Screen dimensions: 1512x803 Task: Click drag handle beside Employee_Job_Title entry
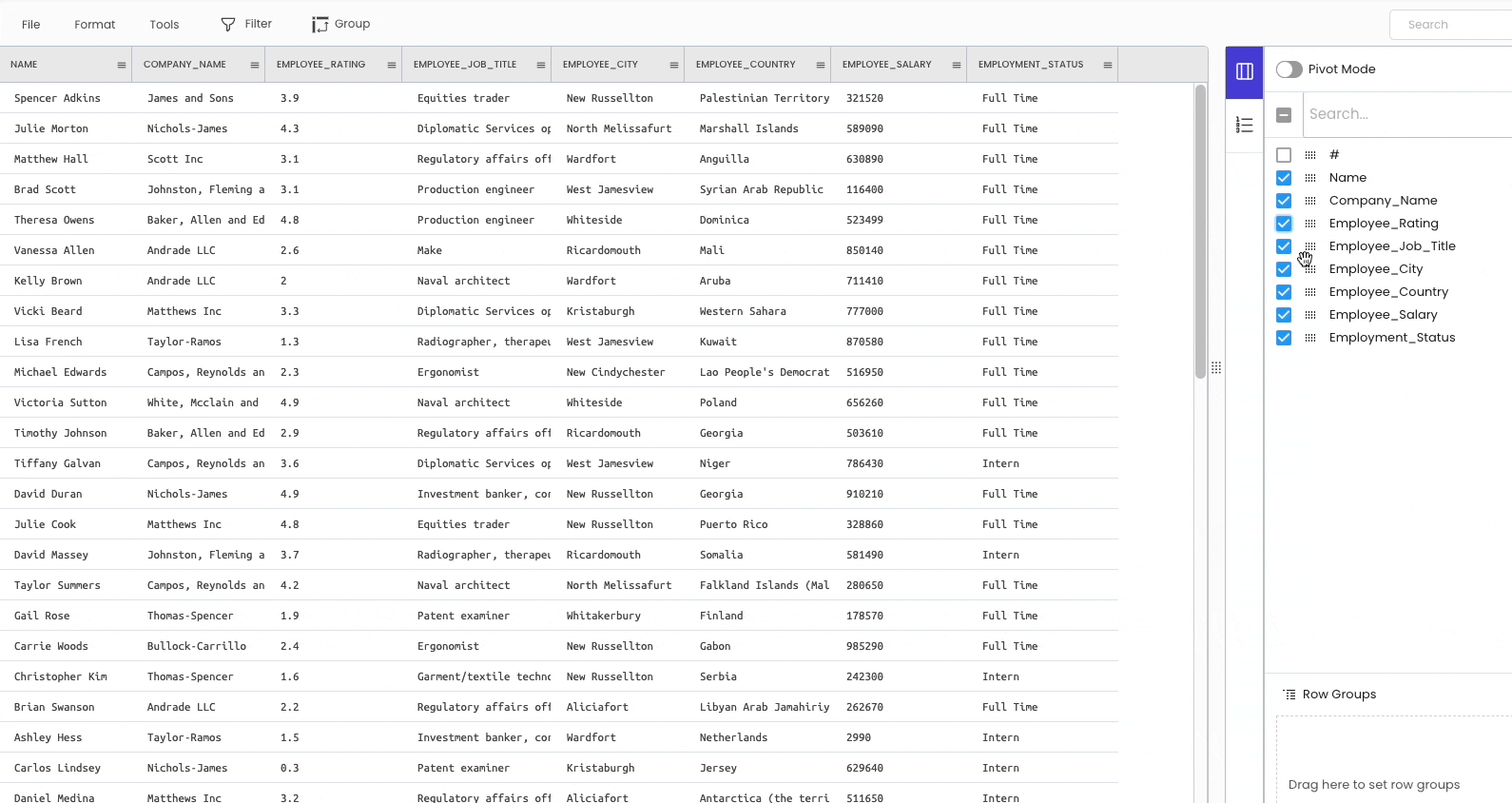(x=1310, y=246)
